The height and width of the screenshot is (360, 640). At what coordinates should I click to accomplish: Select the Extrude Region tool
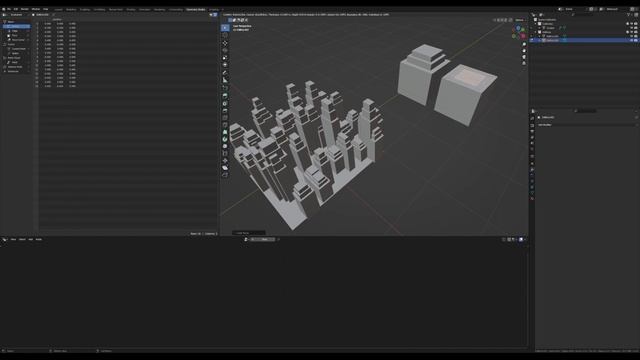[225, 96]
